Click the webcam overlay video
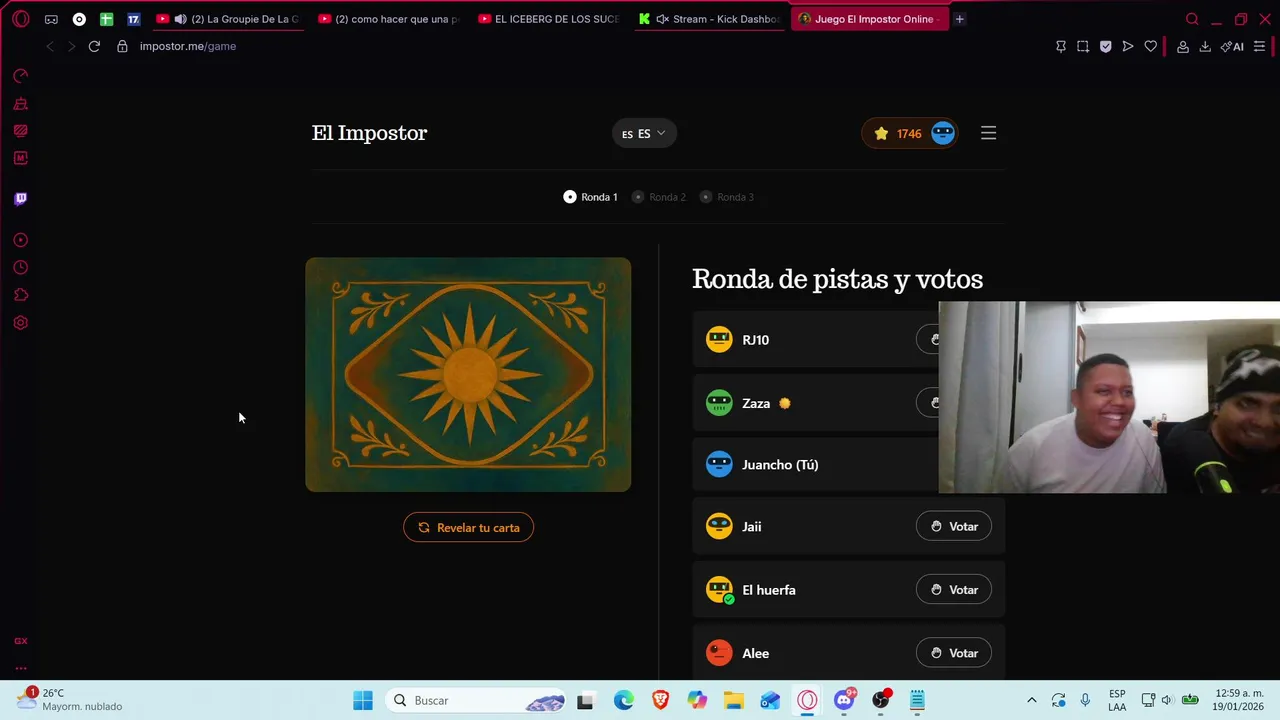The image size is (1280, 720). tap(1109, 397)
